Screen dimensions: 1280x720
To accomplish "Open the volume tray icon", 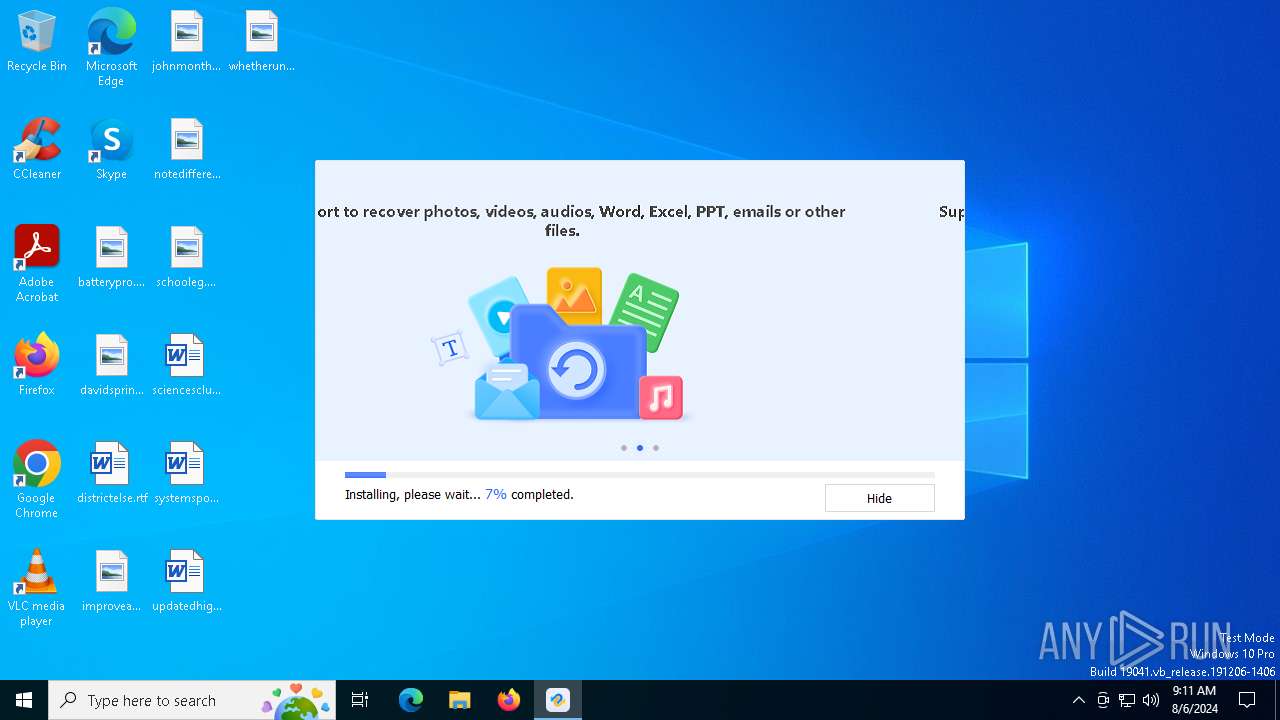I will point(1151,700).
